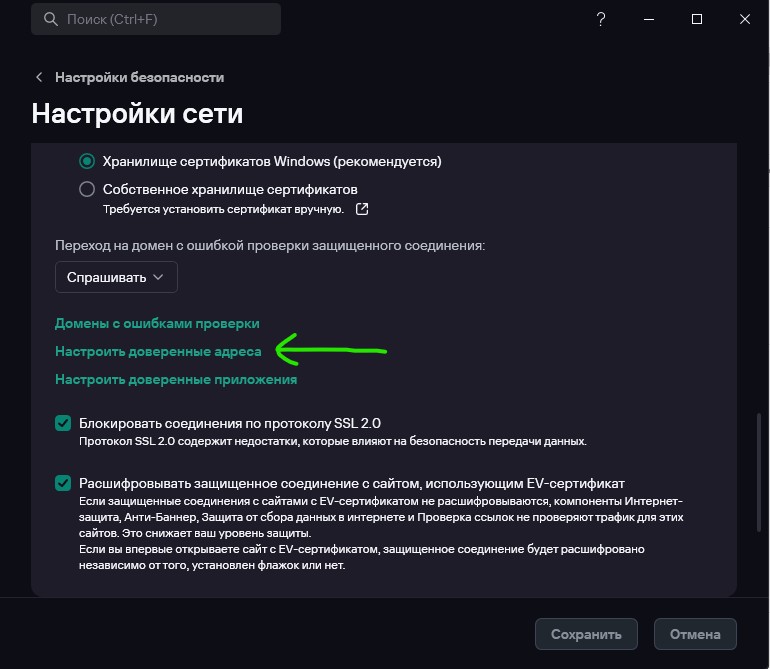Click the Отмена button

[x=695, y=634]
